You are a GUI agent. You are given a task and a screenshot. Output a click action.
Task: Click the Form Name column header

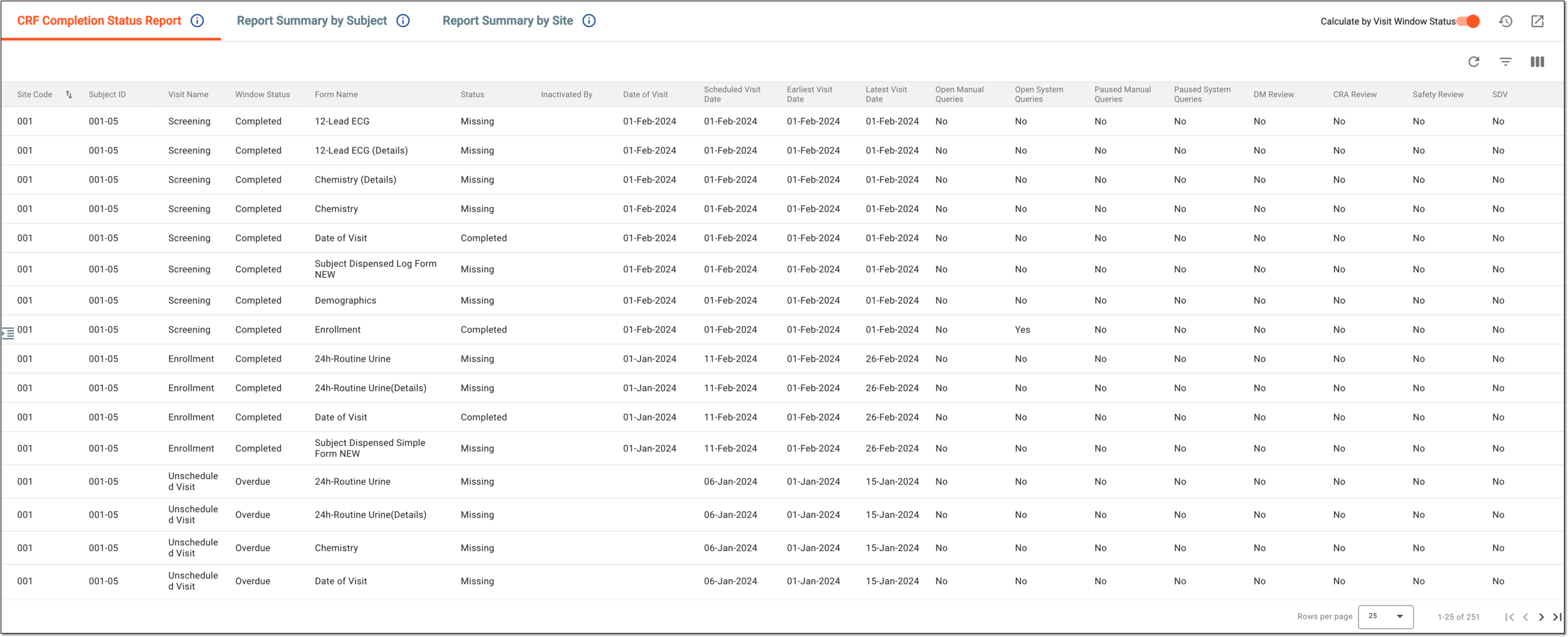click(336, 95)
